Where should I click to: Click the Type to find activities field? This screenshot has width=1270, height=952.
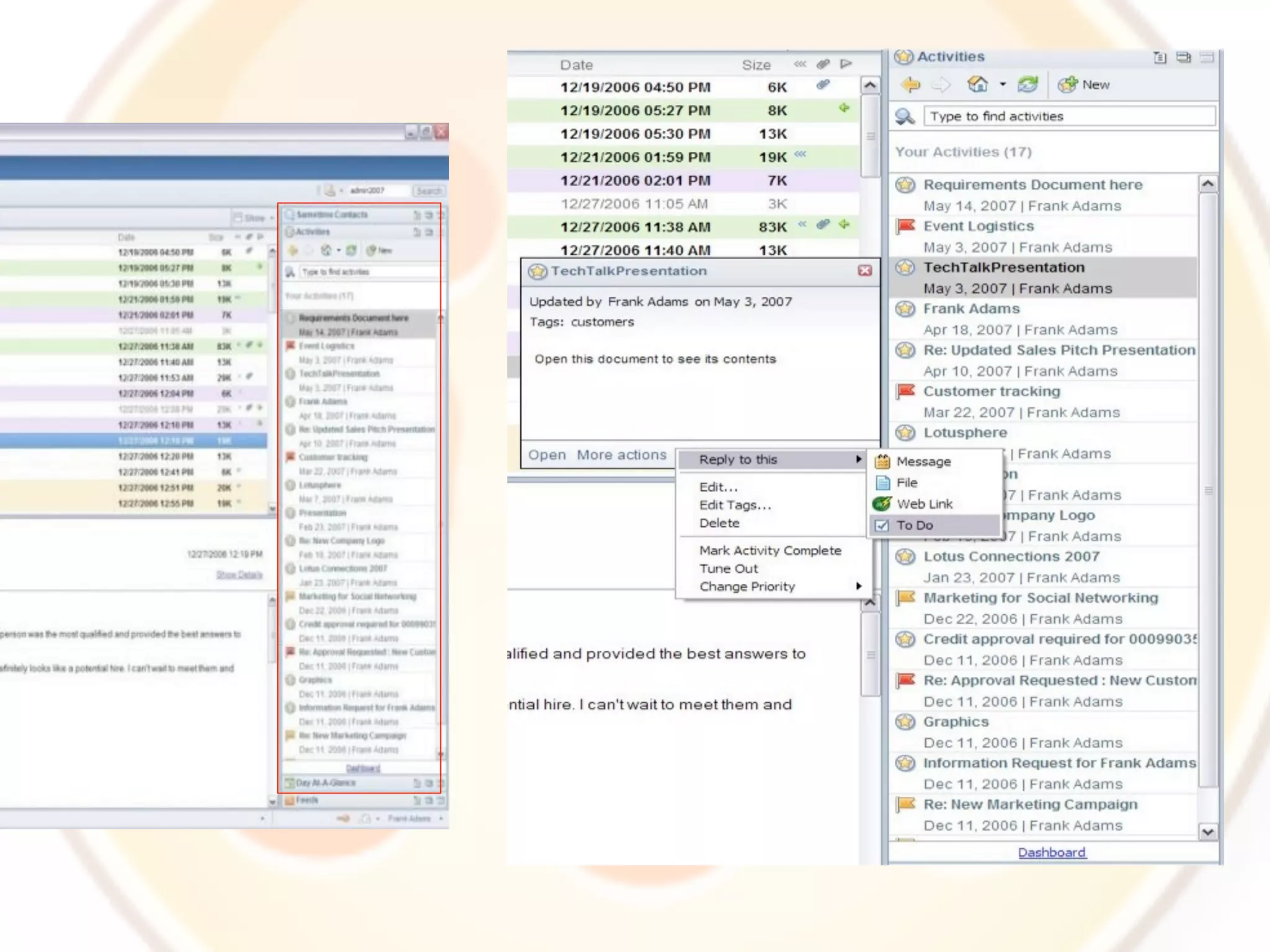pos(1069,117)
